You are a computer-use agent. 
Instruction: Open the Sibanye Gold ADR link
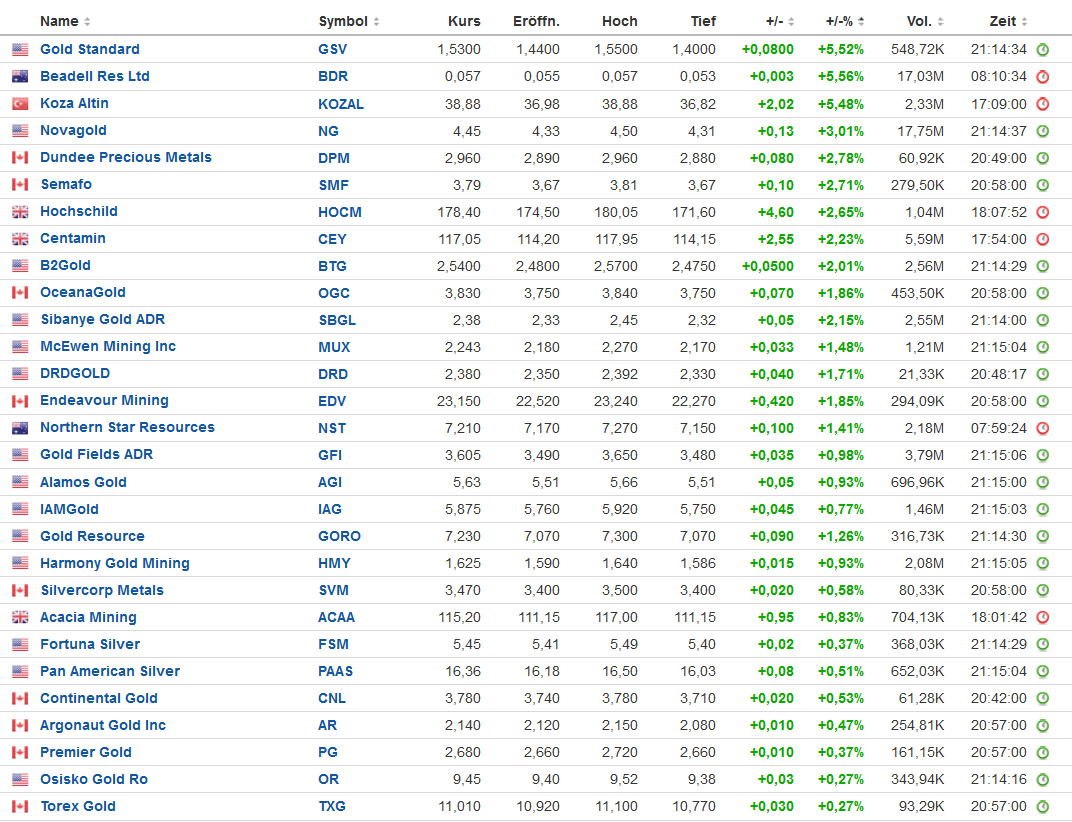pos(103,319)
